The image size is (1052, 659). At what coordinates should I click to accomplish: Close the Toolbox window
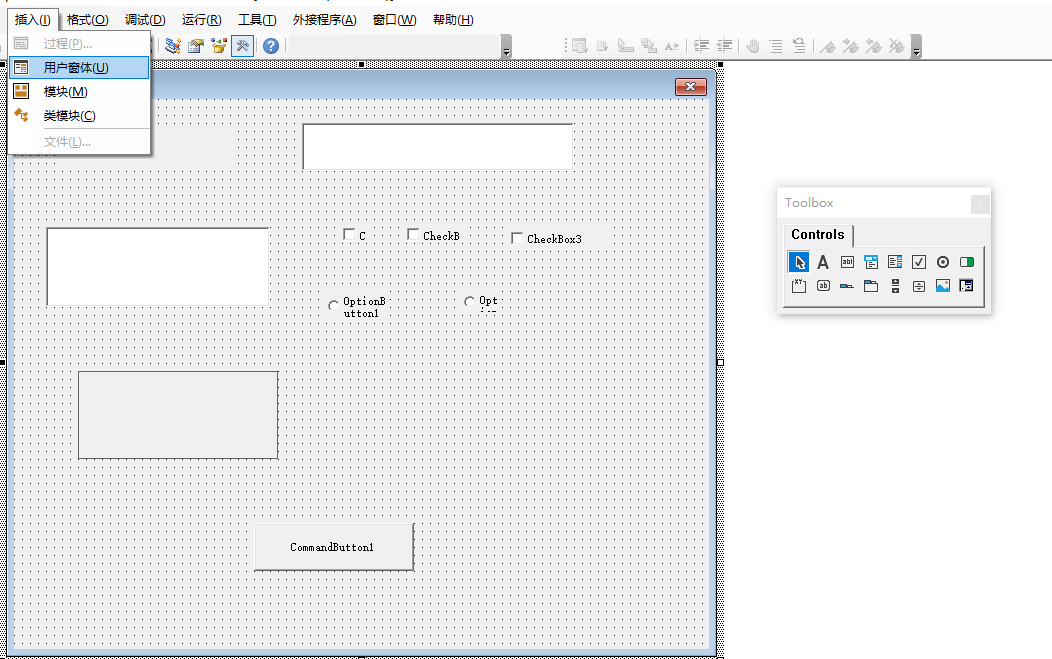pyautogui.click(x=980, y=203)
